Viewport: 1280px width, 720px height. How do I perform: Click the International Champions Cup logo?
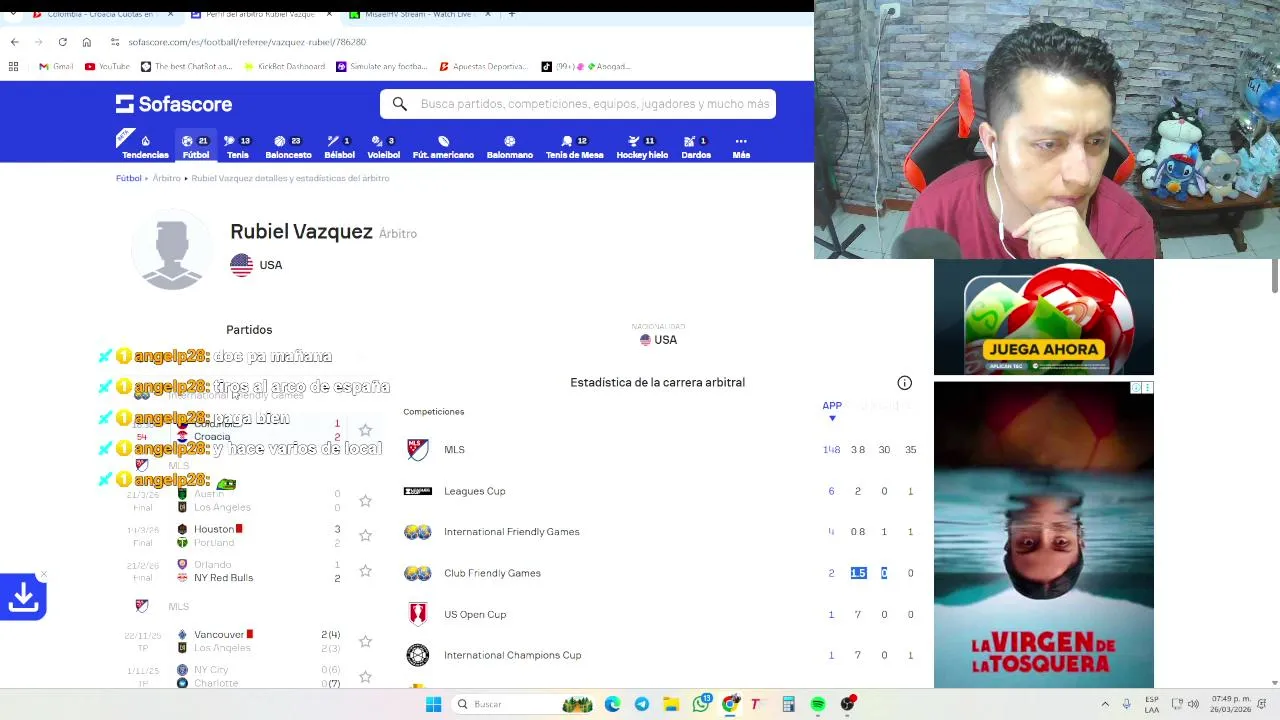pos(417,655)
